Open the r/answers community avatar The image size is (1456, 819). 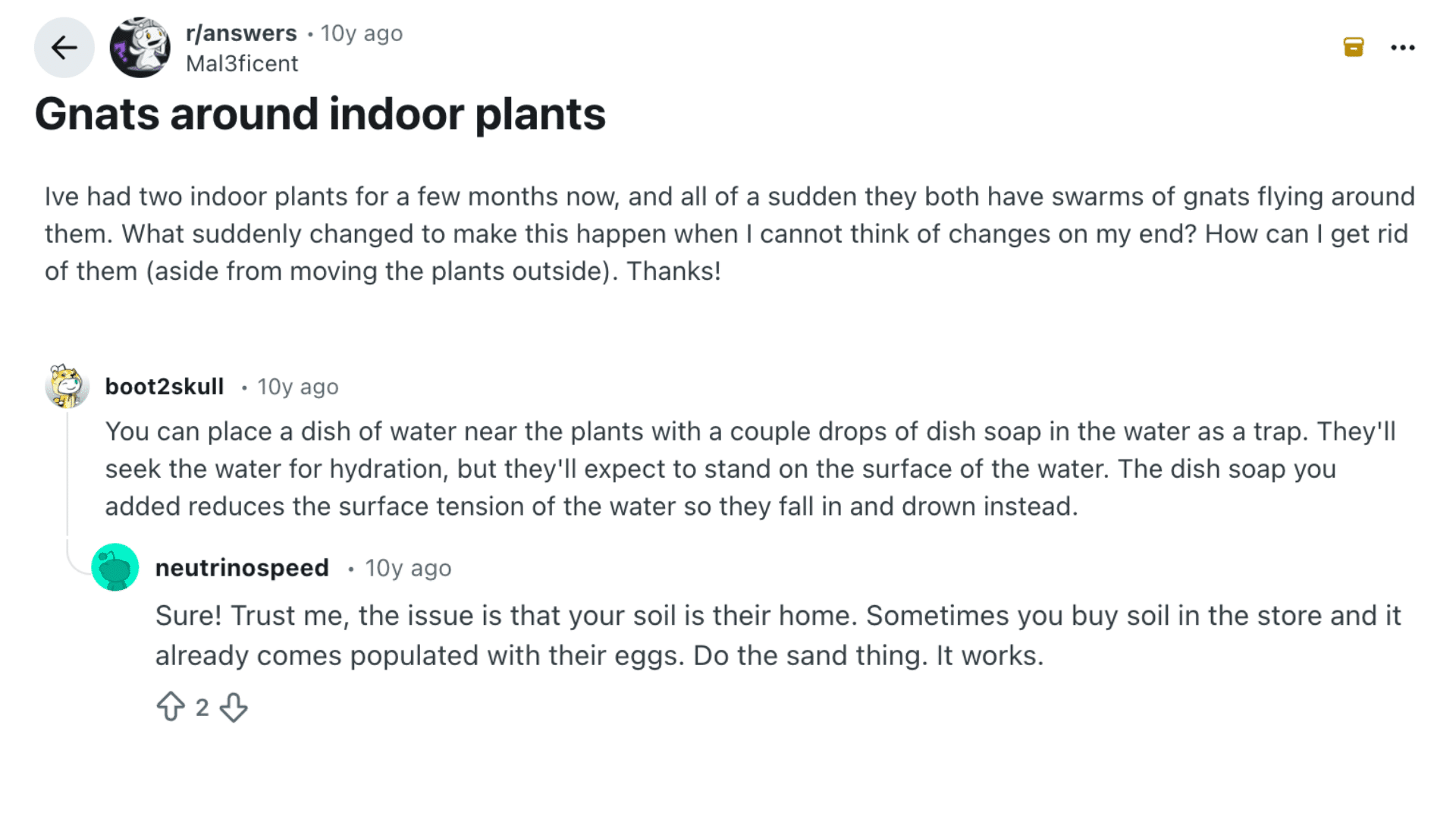tap(140, 48)
